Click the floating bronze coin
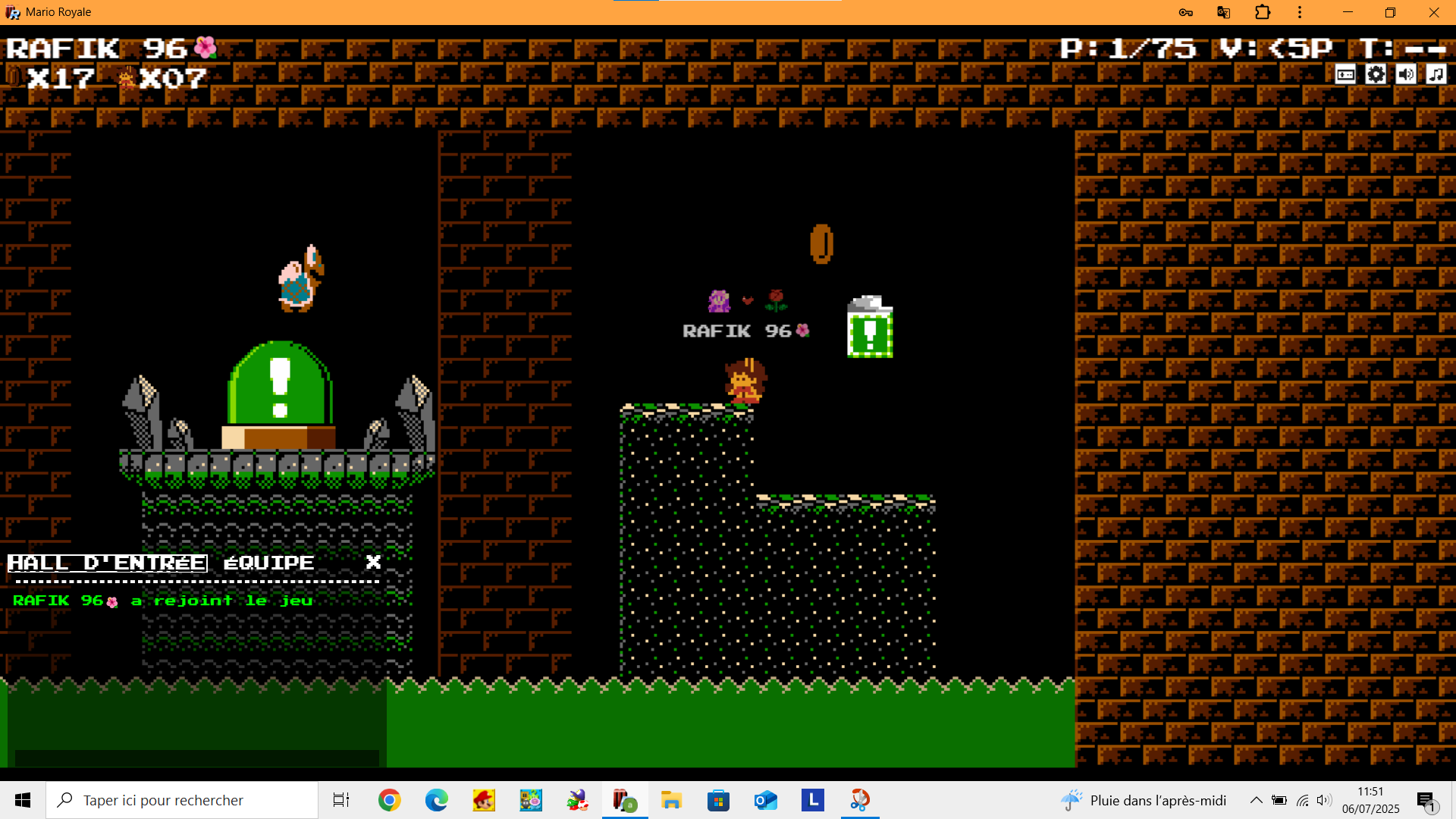1456x819 pixels. click(x=821, y=243)
